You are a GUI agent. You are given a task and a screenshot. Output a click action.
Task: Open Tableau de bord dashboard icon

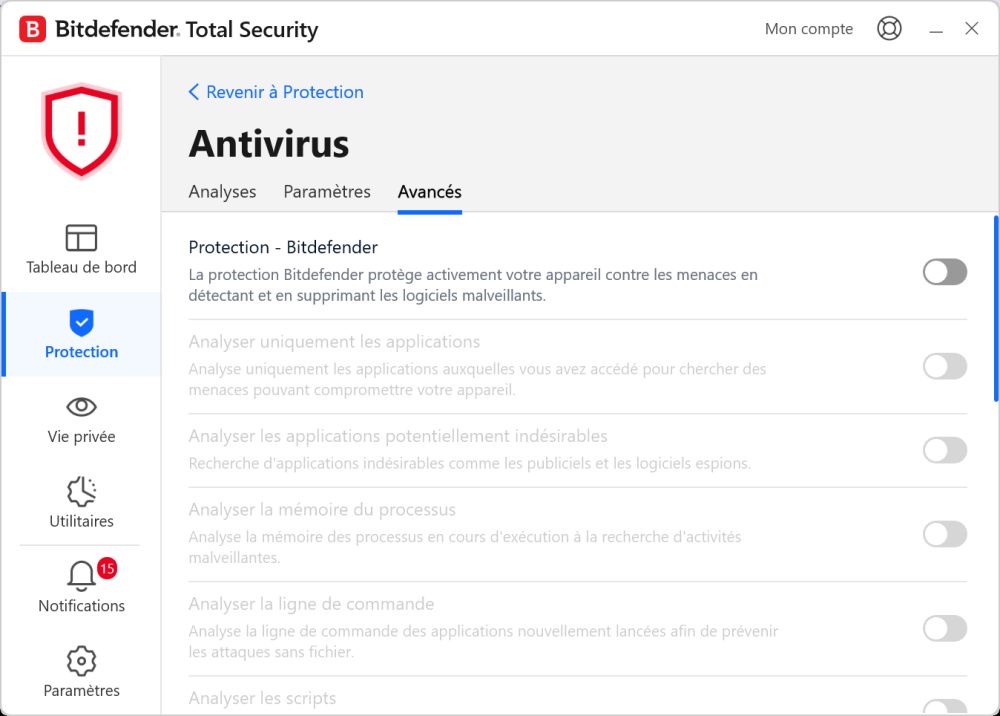click(x=81, y=238)
